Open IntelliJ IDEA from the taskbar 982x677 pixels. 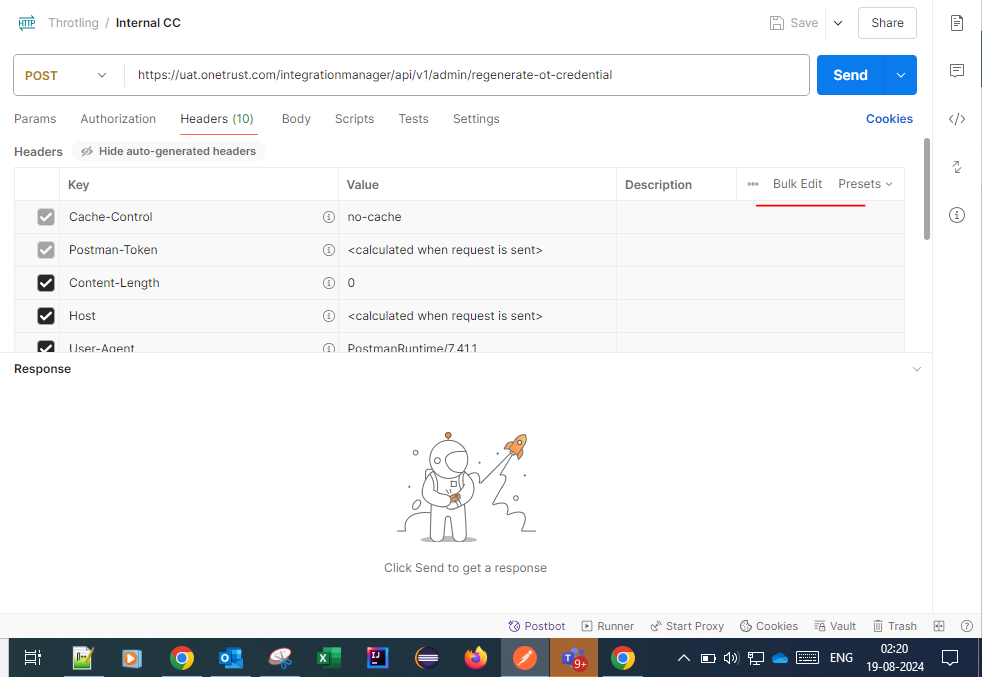377,658
